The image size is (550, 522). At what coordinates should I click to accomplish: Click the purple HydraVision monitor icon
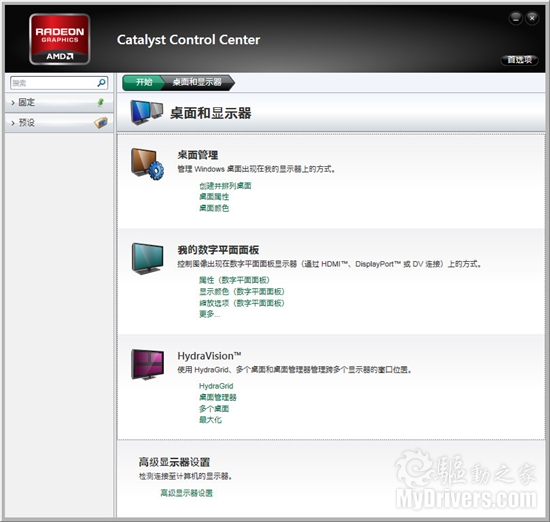point(147,364)
